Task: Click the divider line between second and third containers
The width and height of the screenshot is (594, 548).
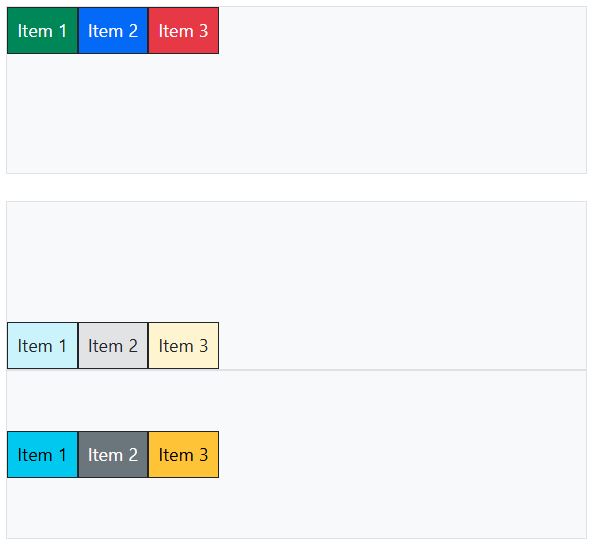Action: click(297, 370)
